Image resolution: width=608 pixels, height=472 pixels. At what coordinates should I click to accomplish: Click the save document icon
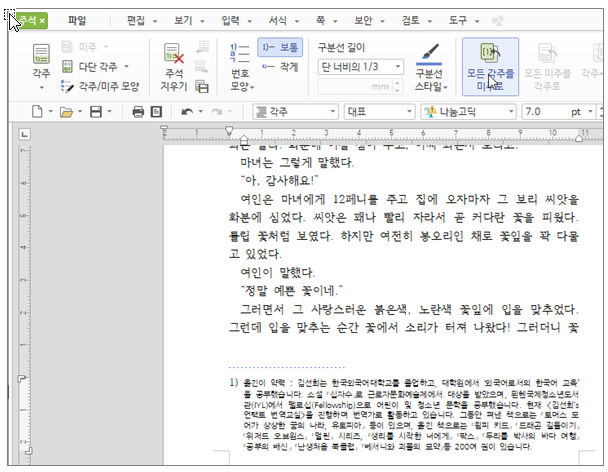coord(96,112)
